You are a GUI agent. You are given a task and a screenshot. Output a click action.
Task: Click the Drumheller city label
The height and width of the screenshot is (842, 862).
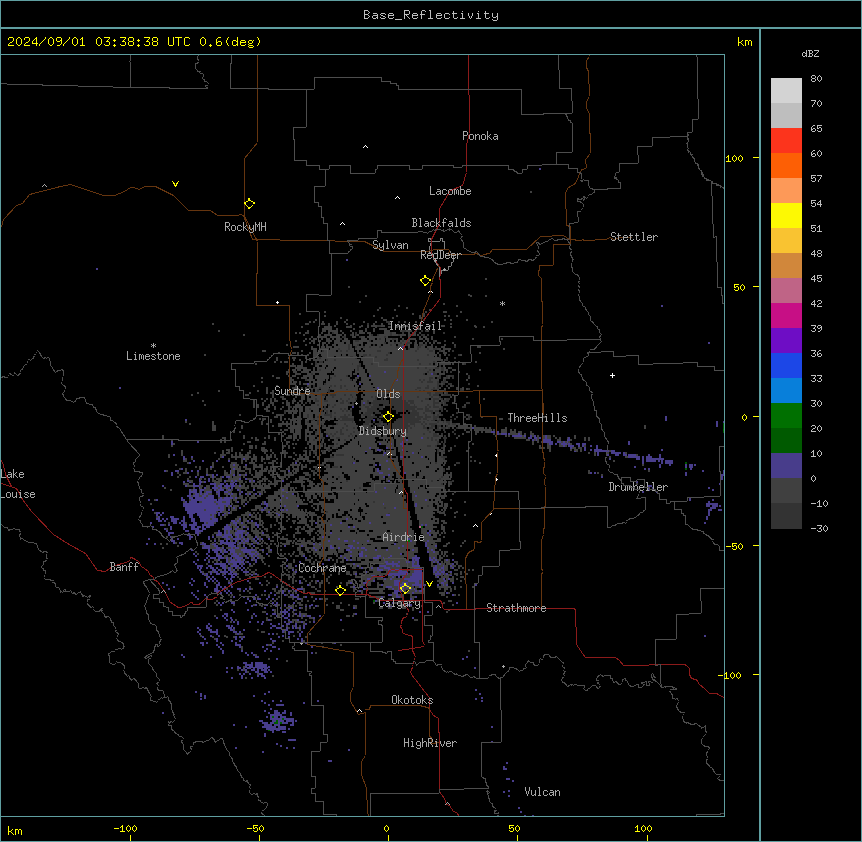tap(638, 487)
